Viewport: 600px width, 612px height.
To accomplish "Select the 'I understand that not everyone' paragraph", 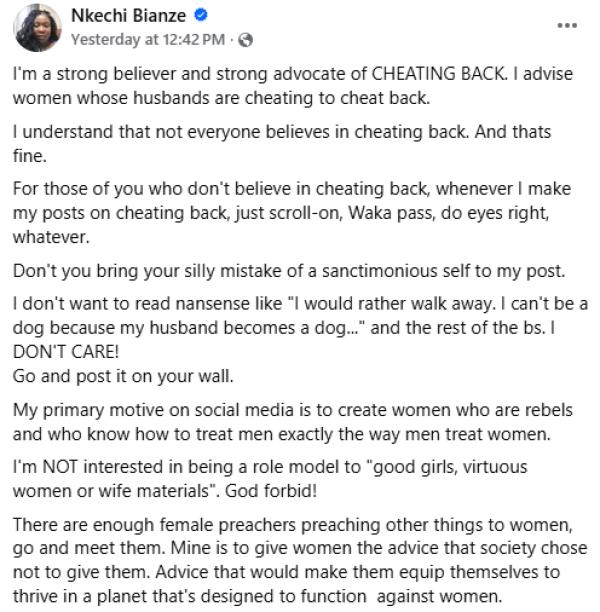I will pyautogui.click(x=282, y=144).
